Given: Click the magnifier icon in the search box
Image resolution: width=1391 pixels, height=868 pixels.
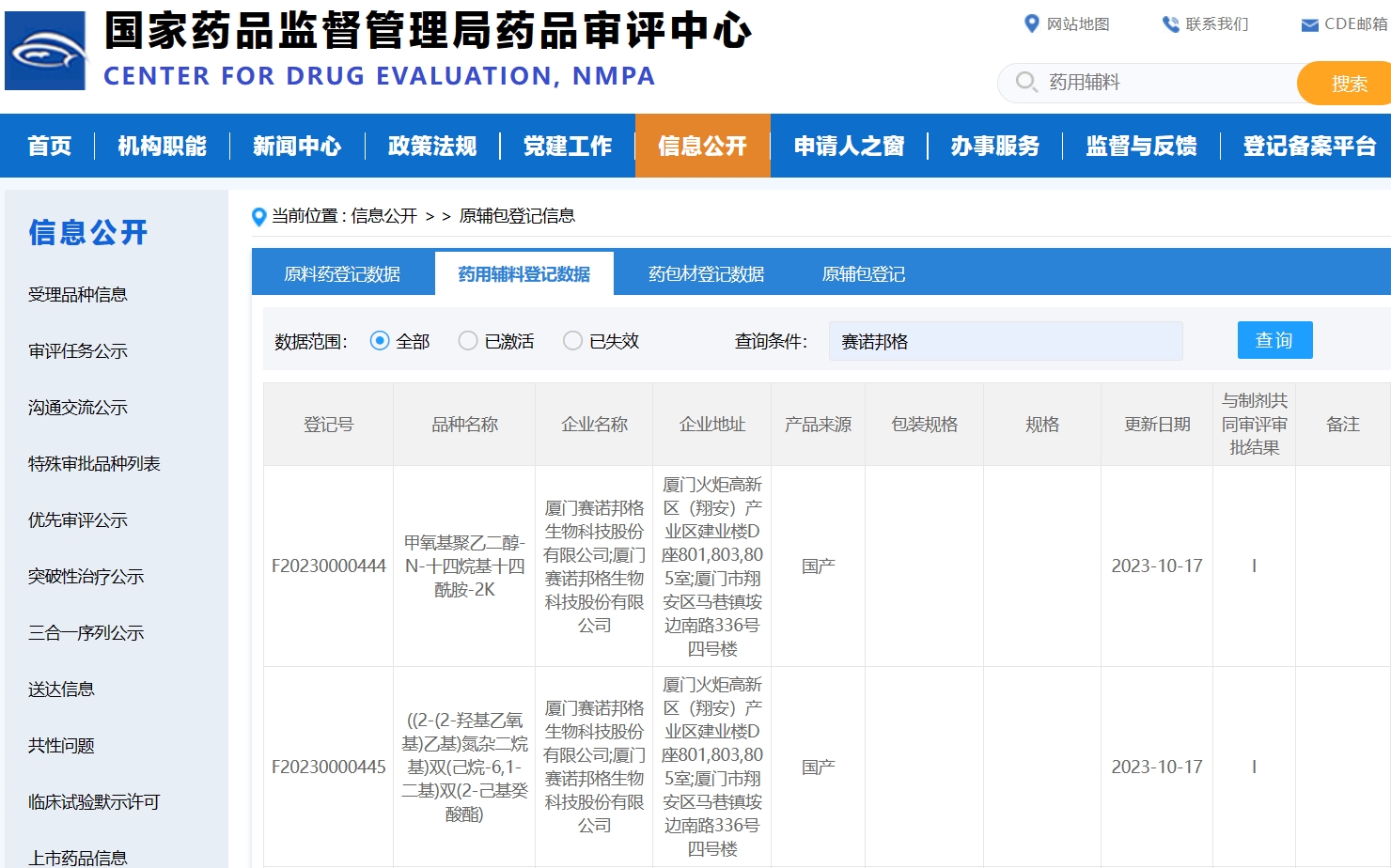Looking at the screenshot, I should [1024, 83].
